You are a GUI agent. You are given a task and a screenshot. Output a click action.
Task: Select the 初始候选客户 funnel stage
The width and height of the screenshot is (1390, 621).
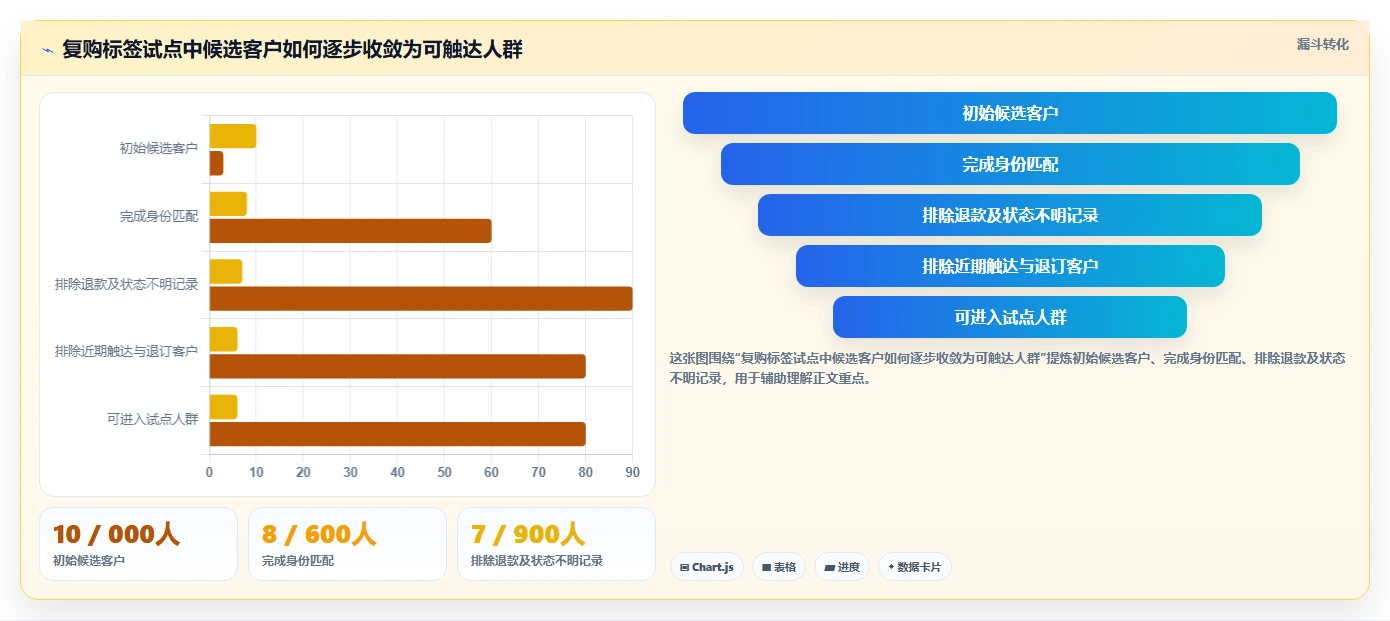[1010, 113]
